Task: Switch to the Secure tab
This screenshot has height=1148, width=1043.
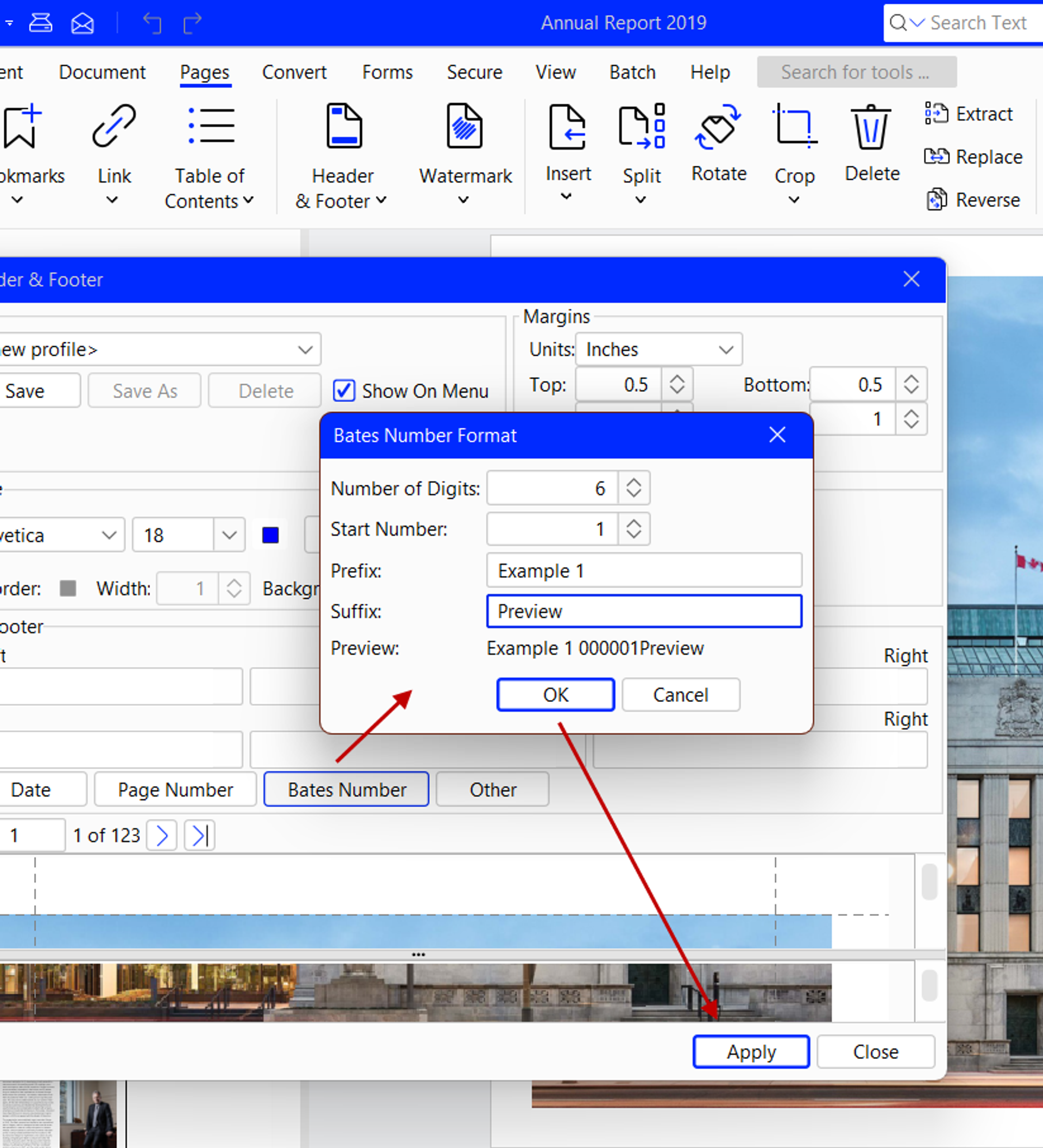Action: coord(474,72)
